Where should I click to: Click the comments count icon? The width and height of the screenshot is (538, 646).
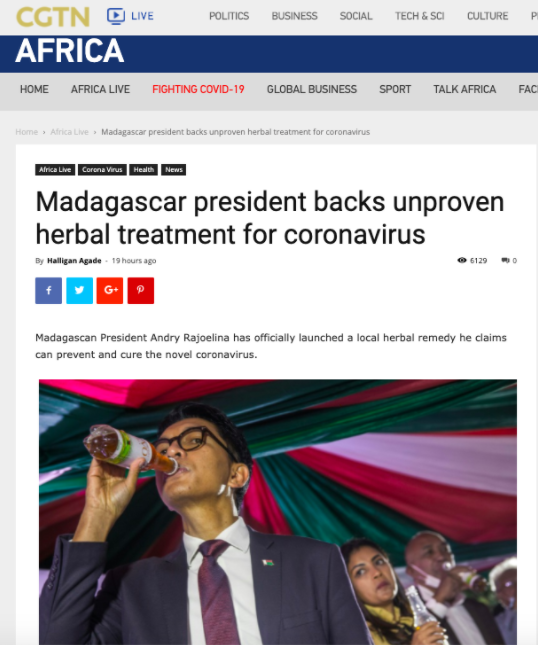(x=505, y=260)
